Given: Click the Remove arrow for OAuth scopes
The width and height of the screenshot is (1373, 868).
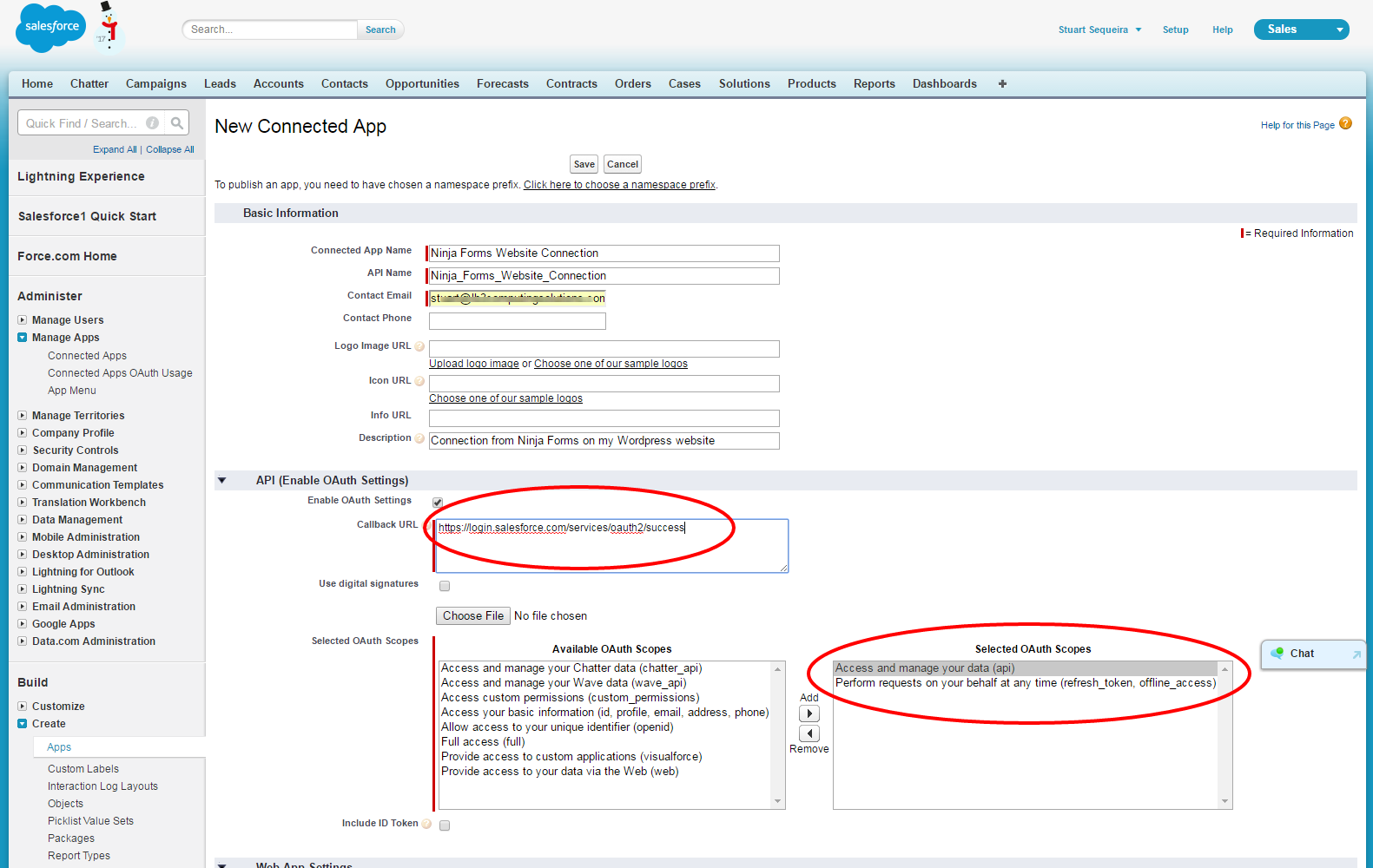Looking at the screenshot, I should click(809, 733).
